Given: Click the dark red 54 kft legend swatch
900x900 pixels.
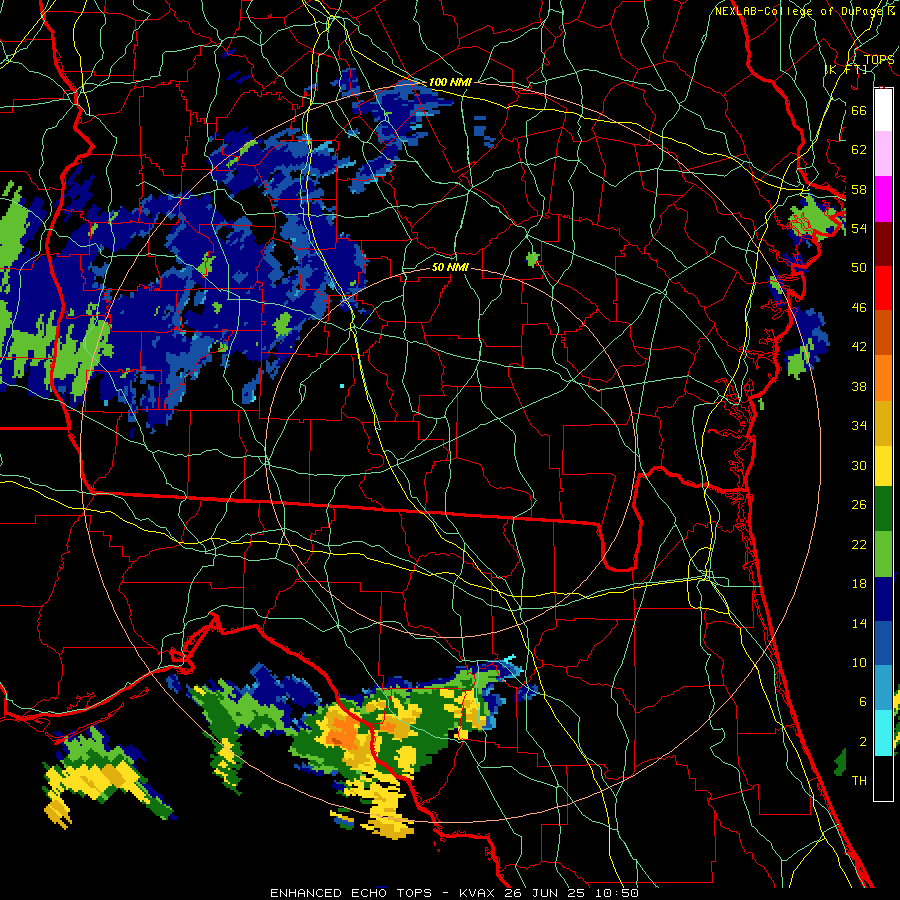Looking at the screenshot, I should pyautogui.click(x=883, y=244).
